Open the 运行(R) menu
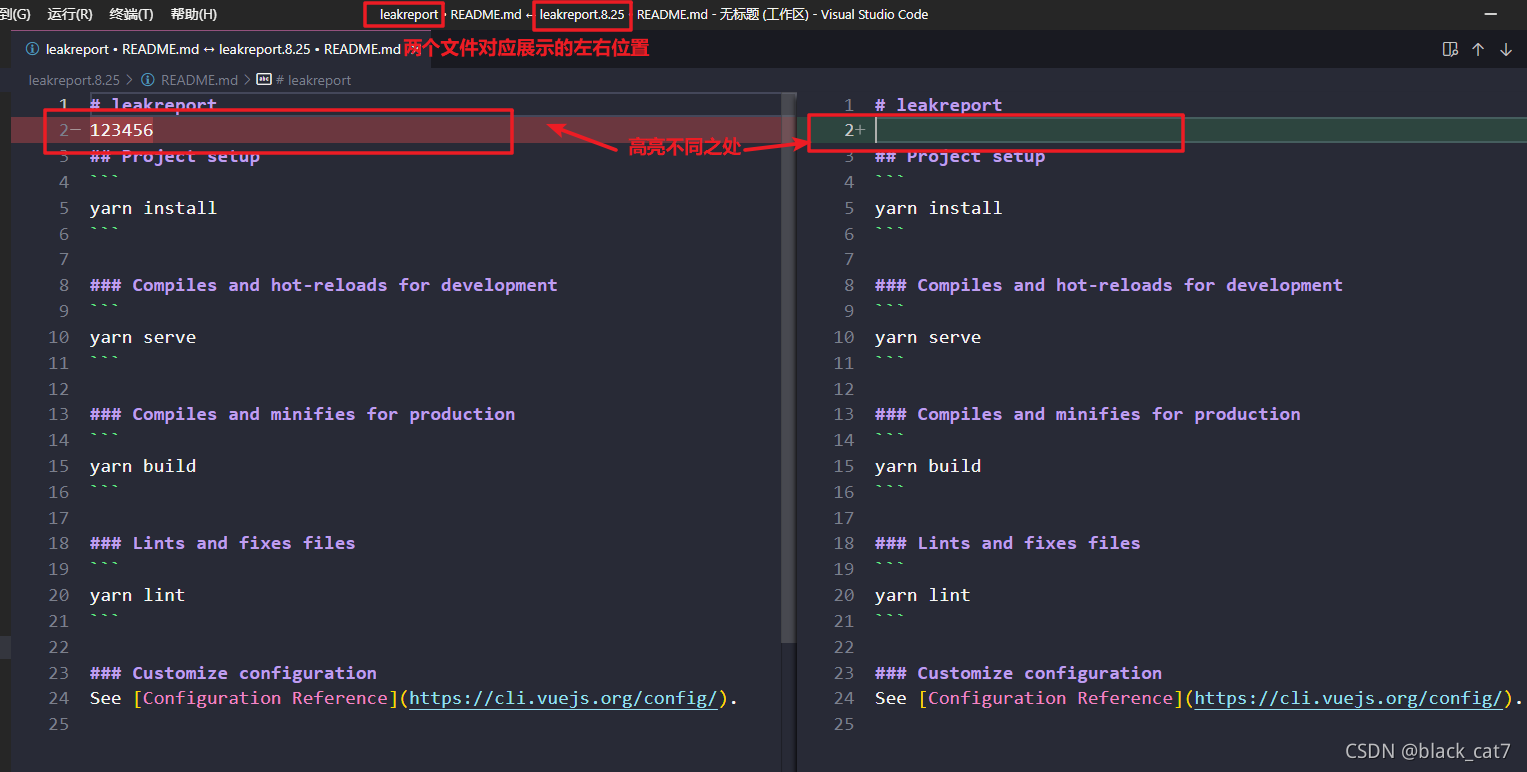Image resolution: width=1527 pixels, height=772 pixels. click(70, 14)
